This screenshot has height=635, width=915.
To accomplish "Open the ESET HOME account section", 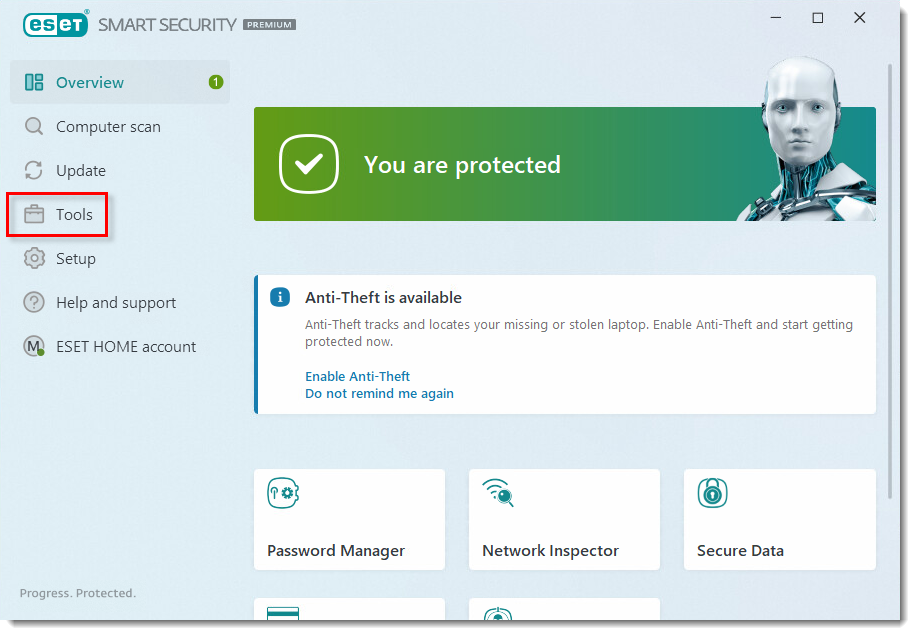I will (126, 347).
